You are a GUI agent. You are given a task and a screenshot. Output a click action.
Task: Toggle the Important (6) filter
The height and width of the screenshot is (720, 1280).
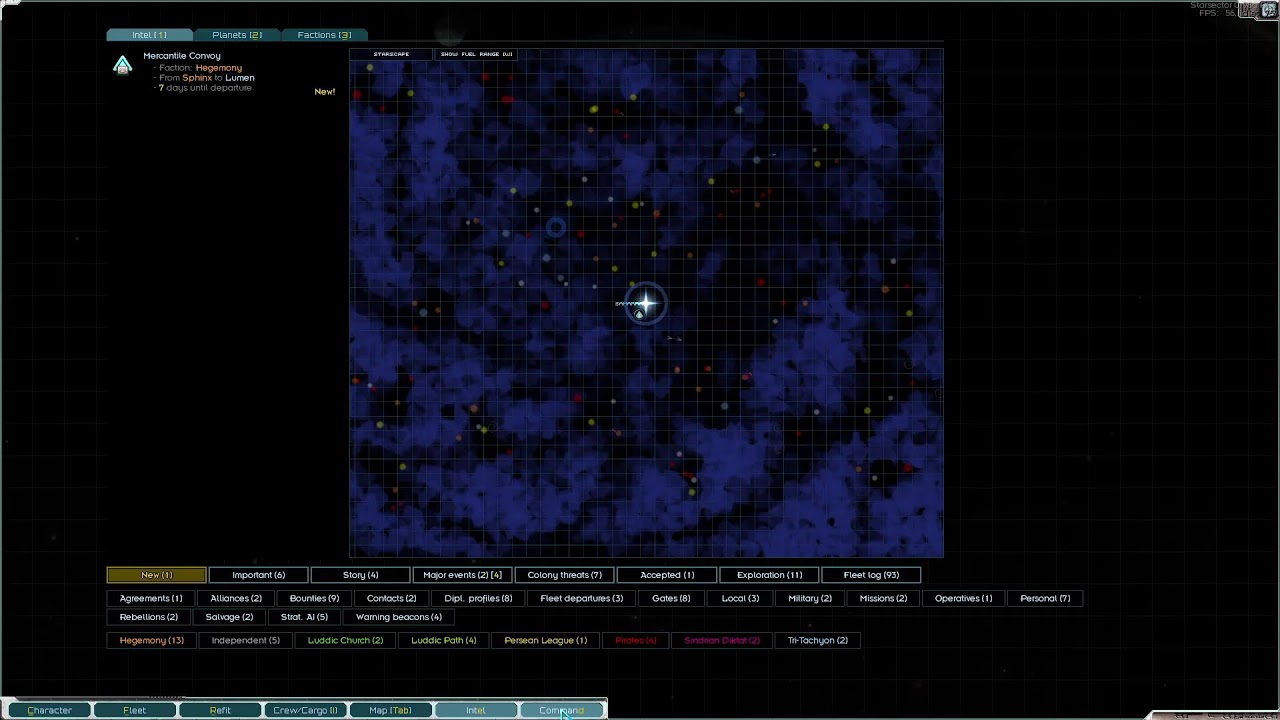coord(259,575)
